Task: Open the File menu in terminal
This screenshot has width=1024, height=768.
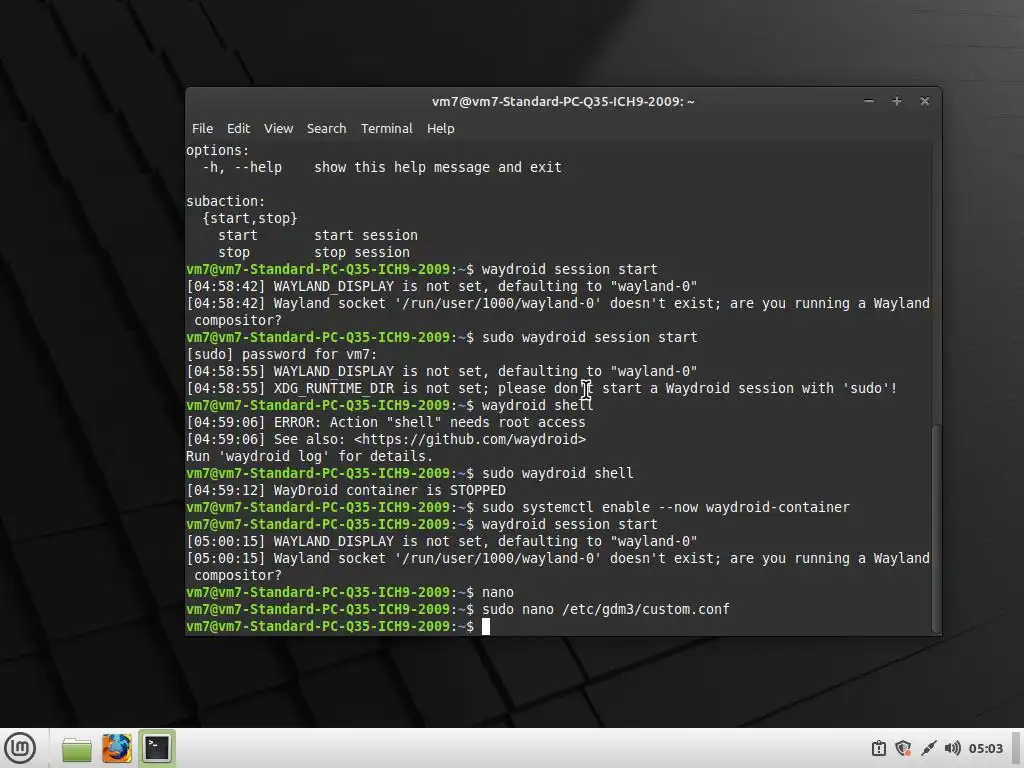Action: [202, 129]
